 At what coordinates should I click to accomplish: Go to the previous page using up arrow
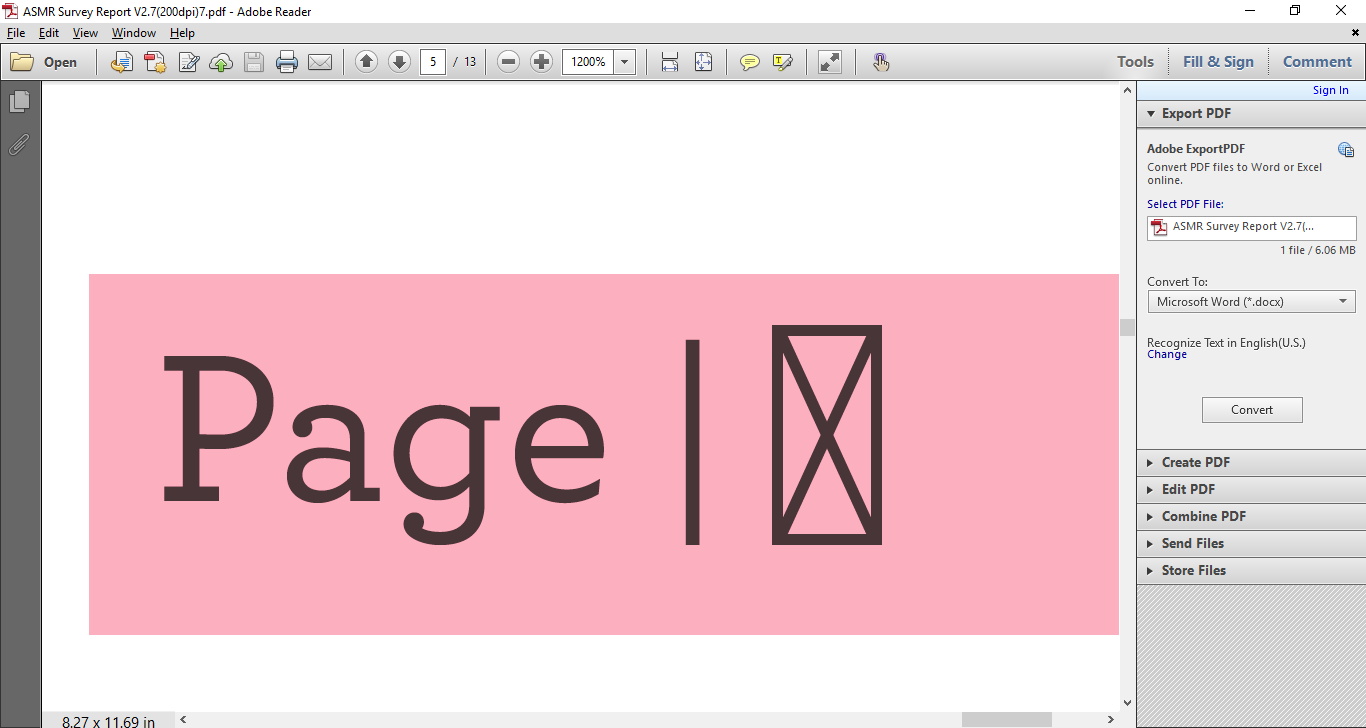click(x=366, y=62)
